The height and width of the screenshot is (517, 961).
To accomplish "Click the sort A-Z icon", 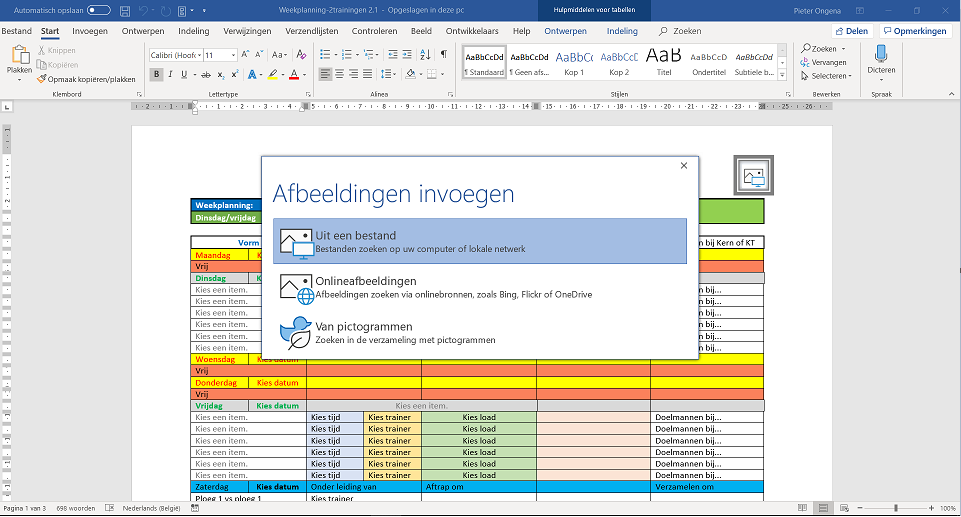I will (425, 55).
